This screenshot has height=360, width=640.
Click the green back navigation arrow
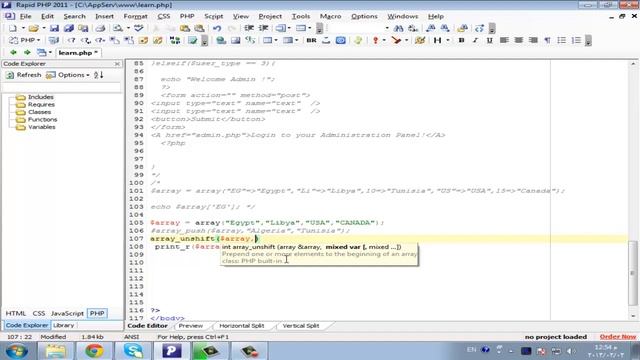13,53
